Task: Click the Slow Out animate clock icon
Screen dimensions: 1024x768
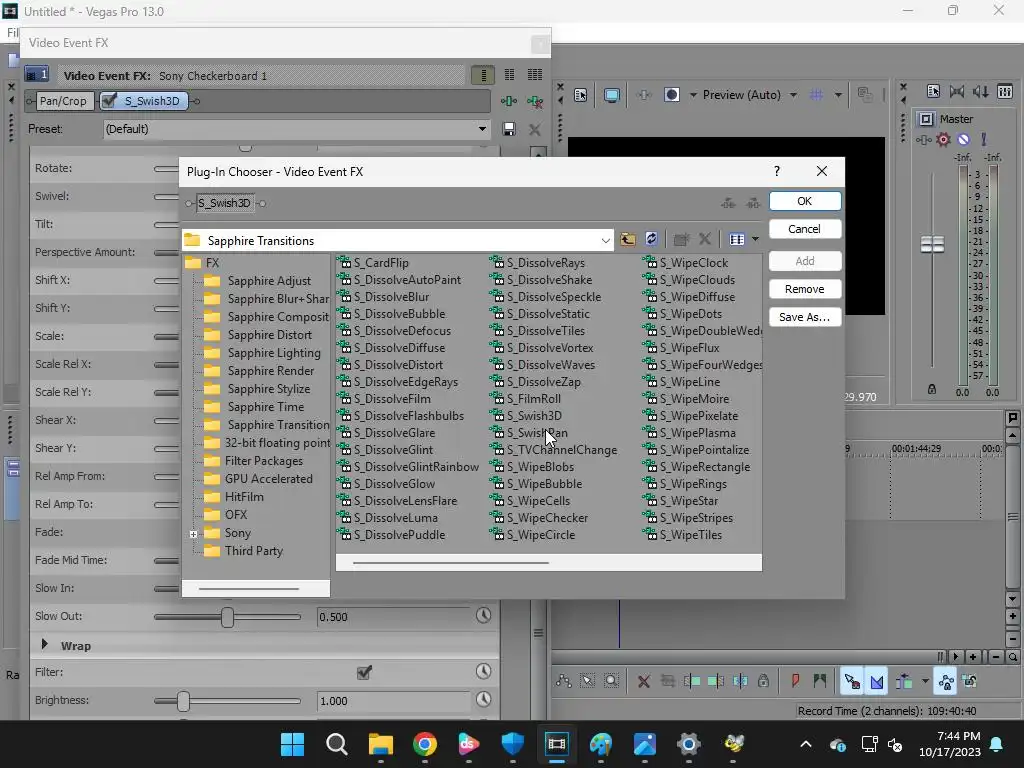Action: pyautogui.click(x=483, y=615)
